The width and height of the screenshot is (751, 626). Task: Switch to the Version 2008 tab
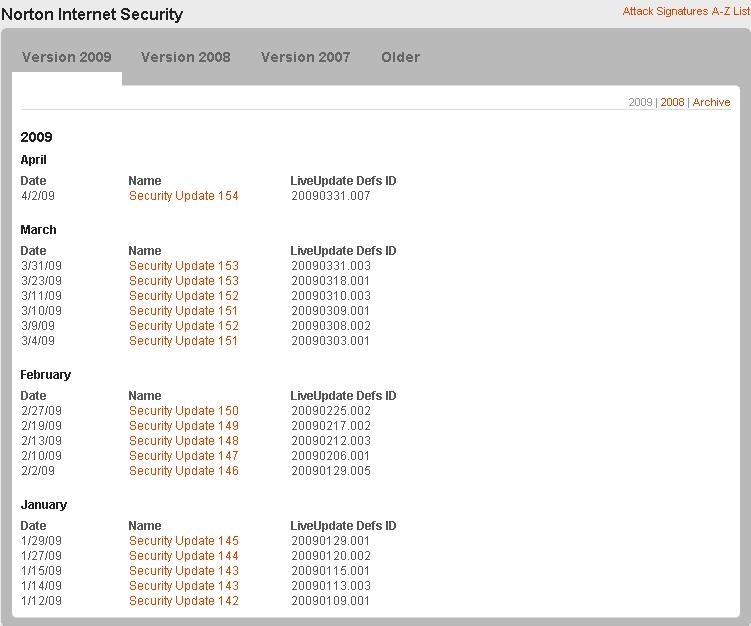[185, 57]
